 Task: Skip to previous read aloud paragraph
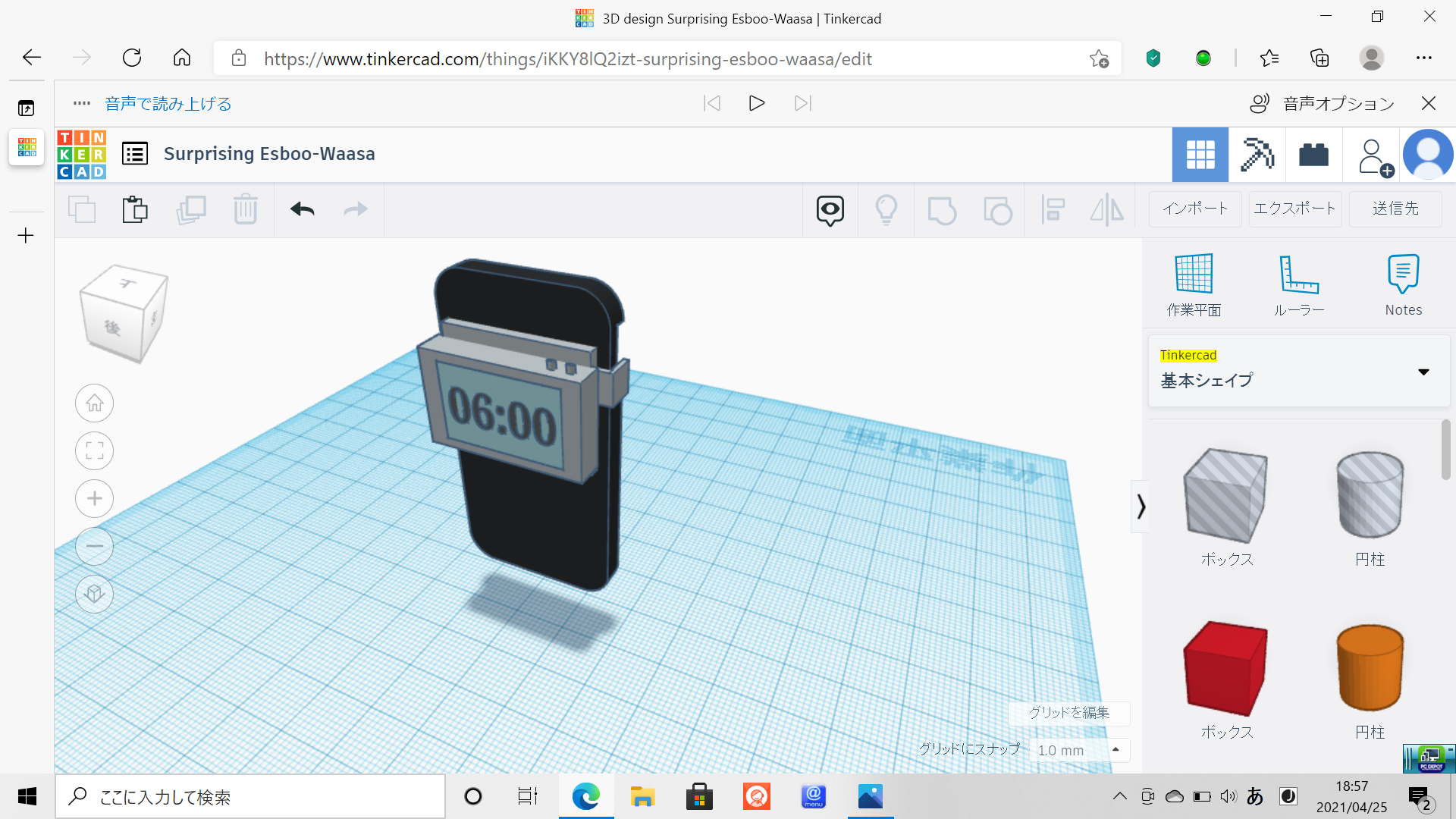coord(711,103)
